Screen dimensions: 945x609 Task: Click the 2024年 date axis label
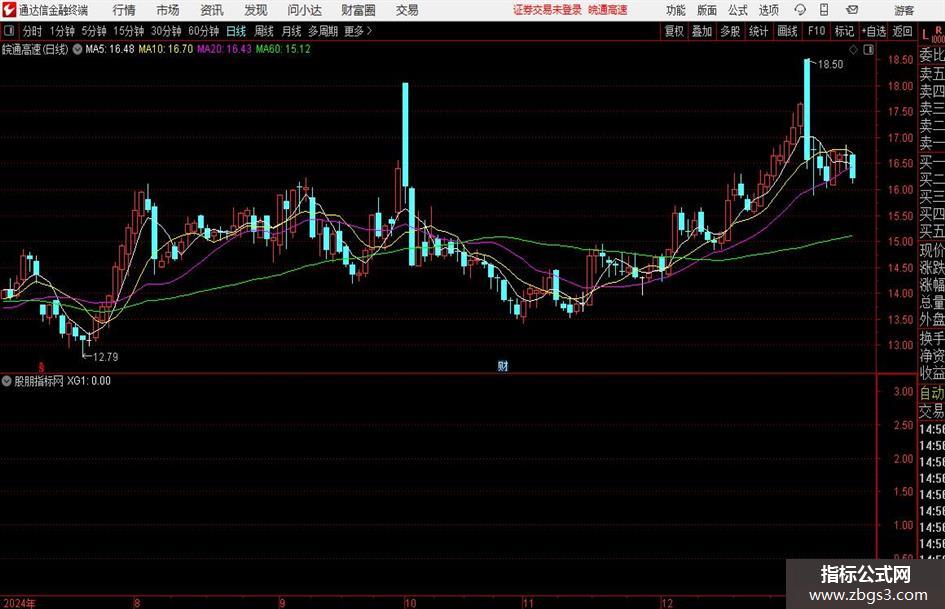point(19,603)
